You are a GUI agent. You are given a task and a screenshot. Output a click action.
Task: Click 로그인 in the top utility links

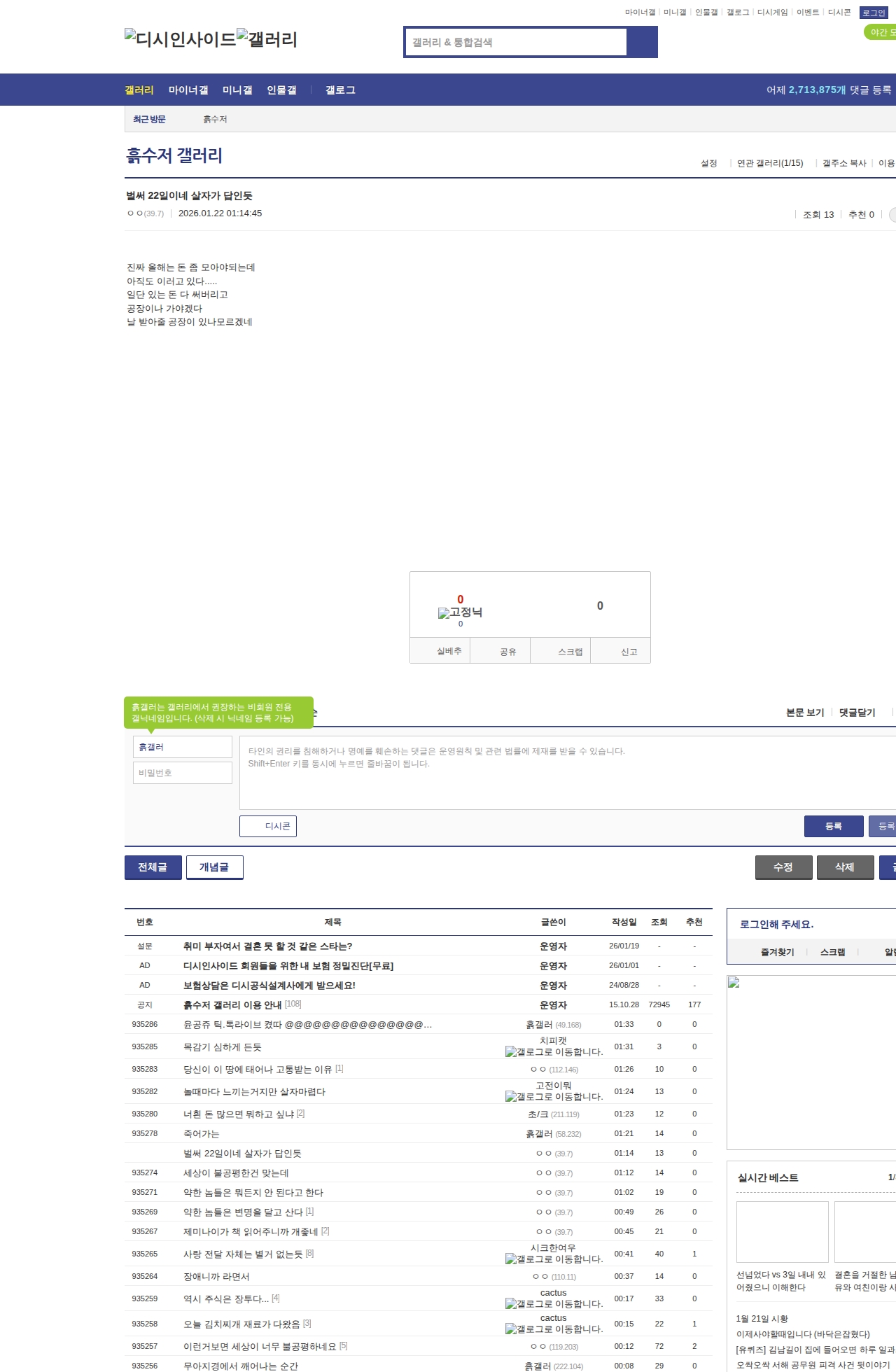[x=874, y=13]
